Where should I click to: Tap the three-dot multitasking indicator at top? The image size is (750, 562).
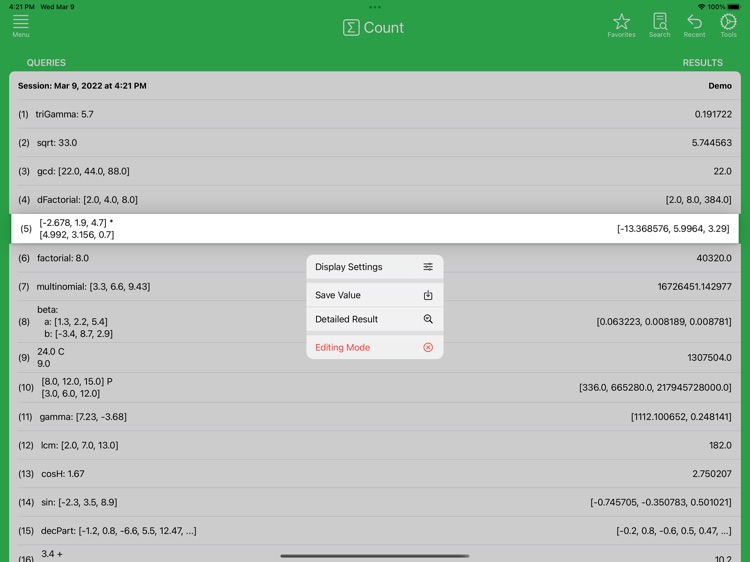point(375,7)
